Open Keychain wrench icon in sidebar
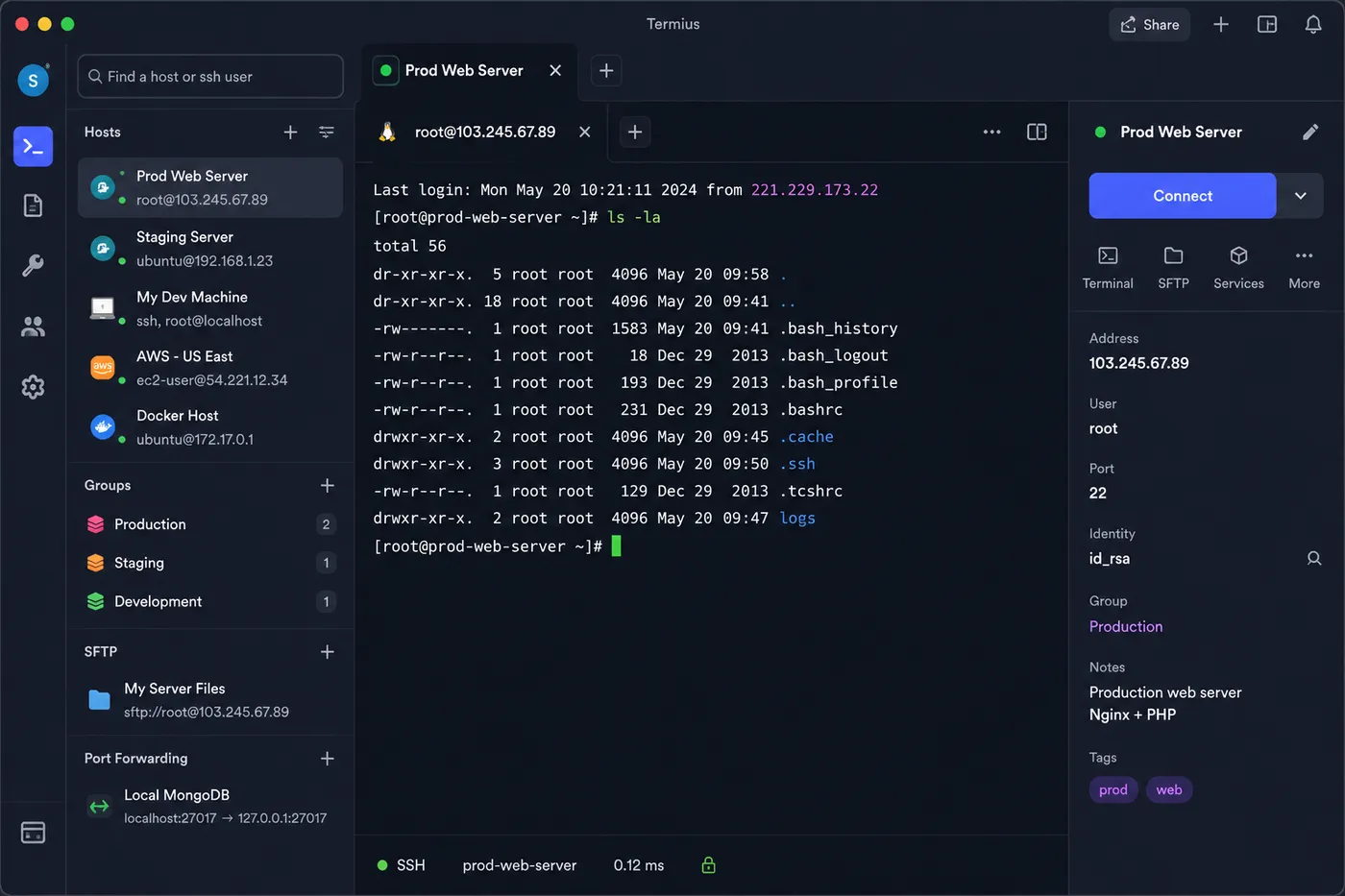 33,266
